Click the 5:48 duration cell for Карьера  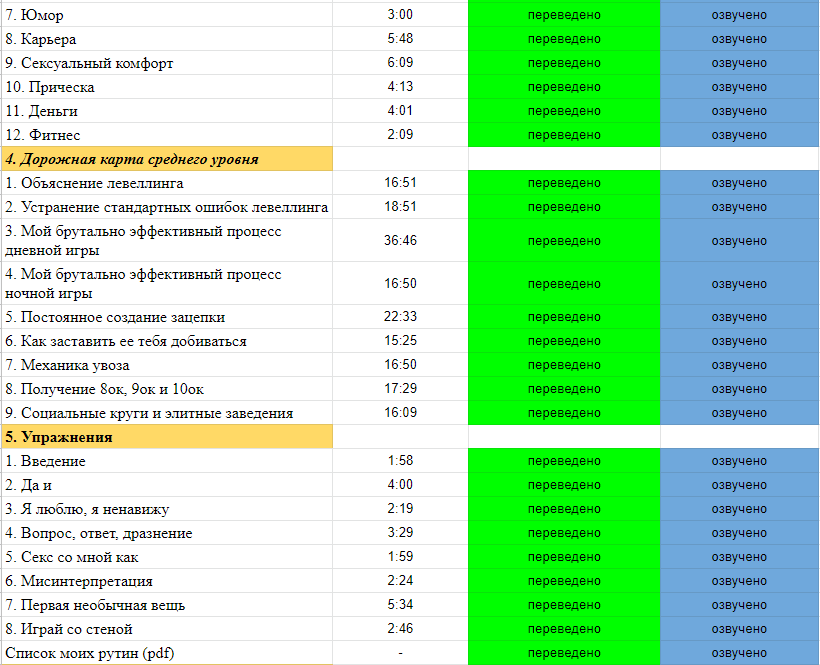click(400, 39)
